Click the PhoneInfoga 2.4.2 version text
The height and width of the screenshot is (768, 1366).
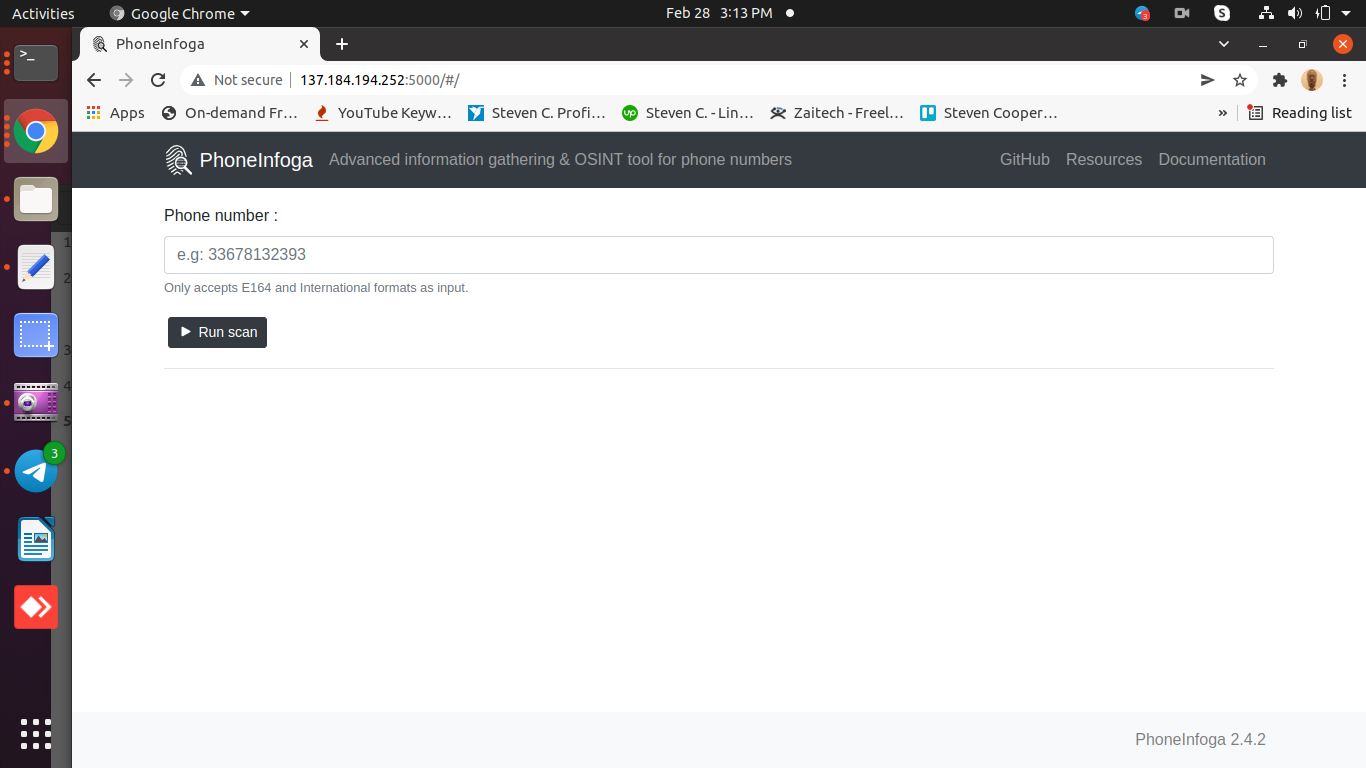[x=1200, y=740]
